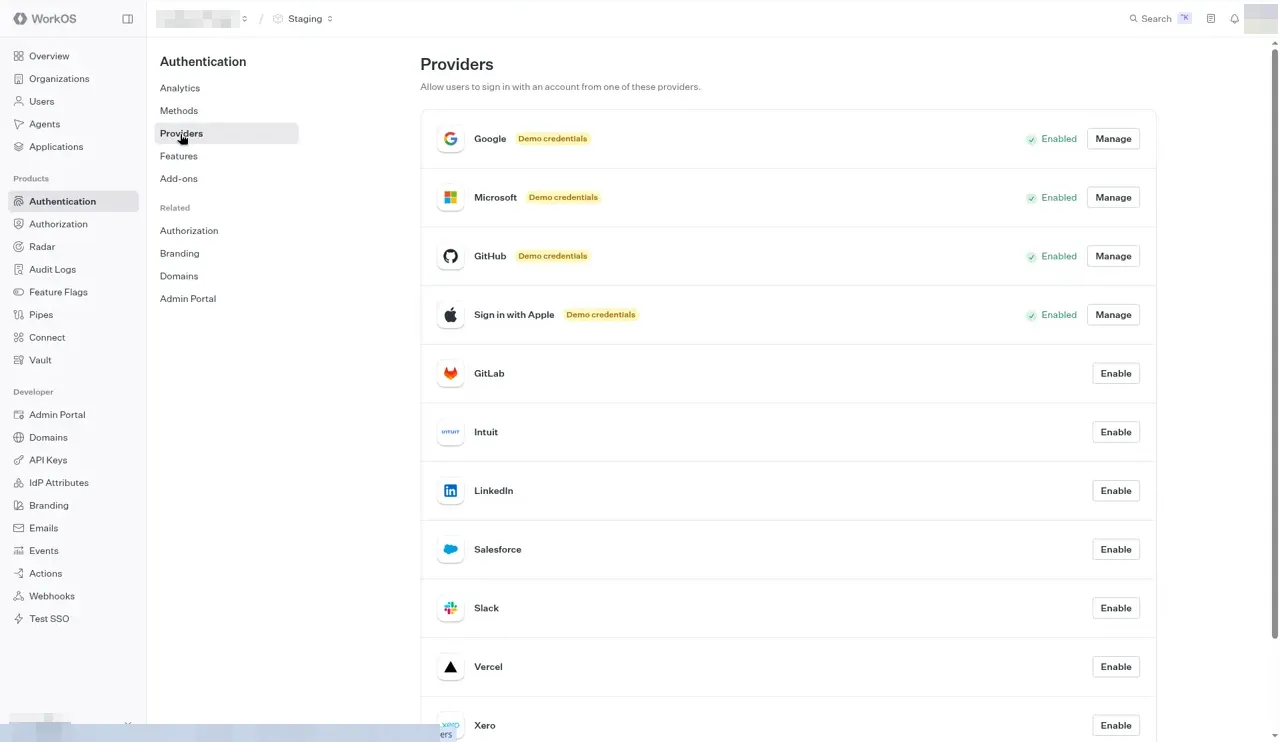Open Analytics in Authentication menu
The width and height of the screenshot is (1280, 742).
[180, 88]
